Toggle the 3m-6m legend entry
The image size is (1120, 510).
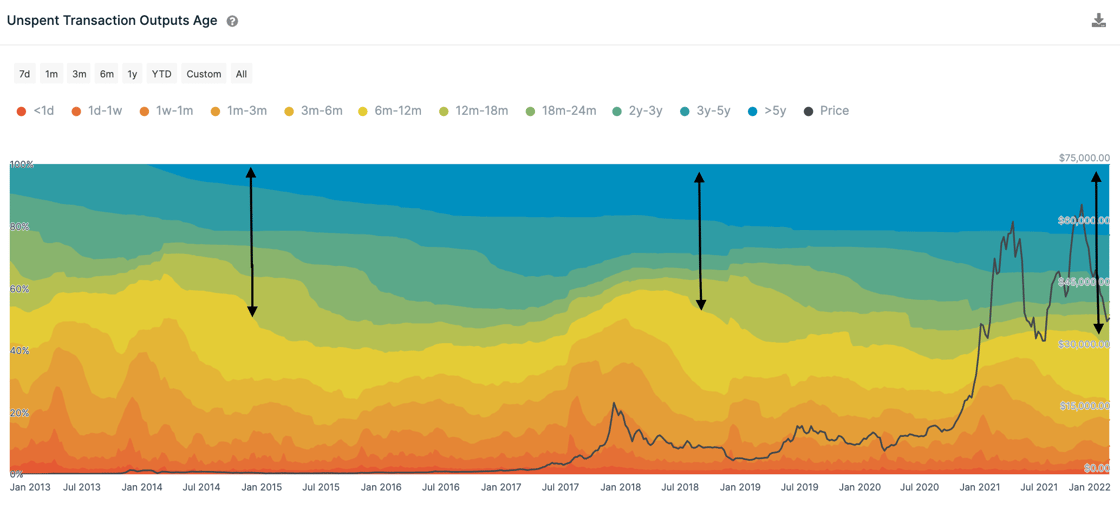pyautogui.click(x=314, y=111)
